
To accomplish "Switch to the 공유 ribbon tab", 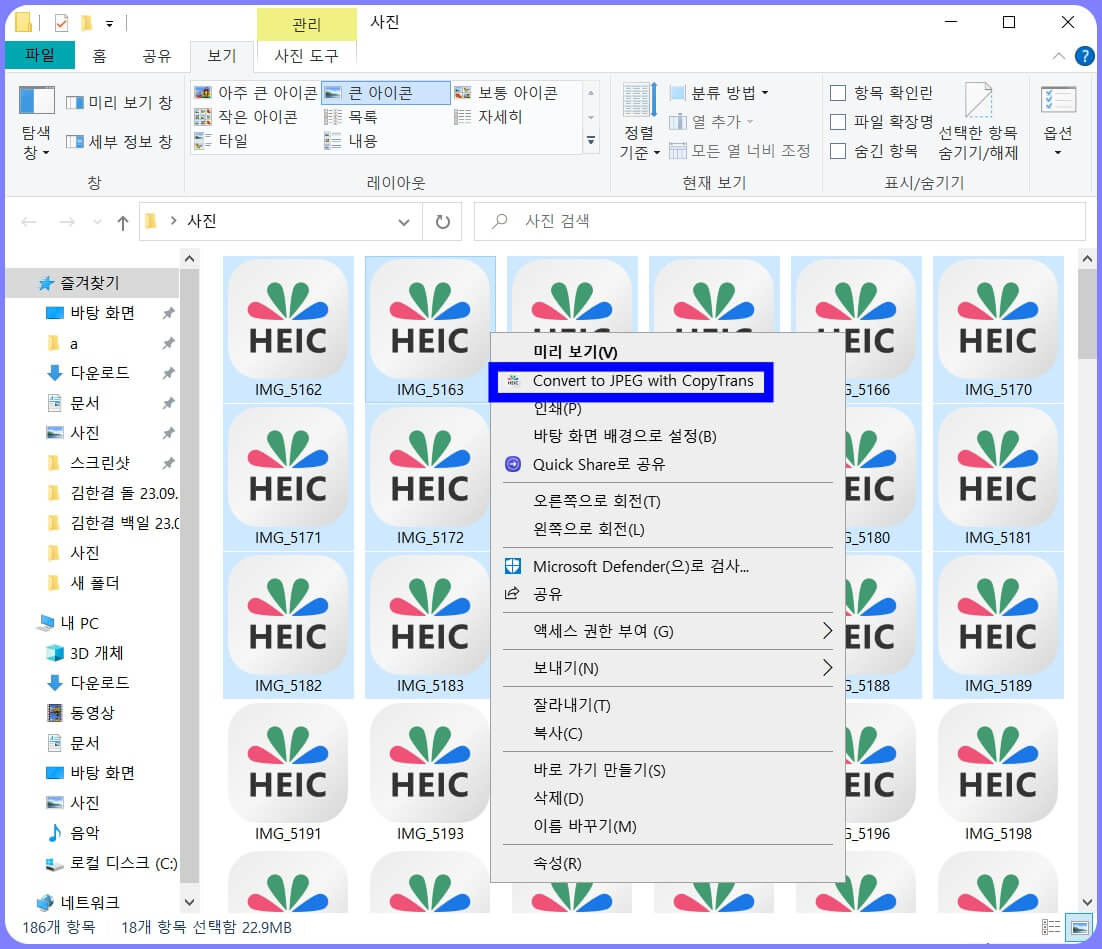I will coord(157,56).
